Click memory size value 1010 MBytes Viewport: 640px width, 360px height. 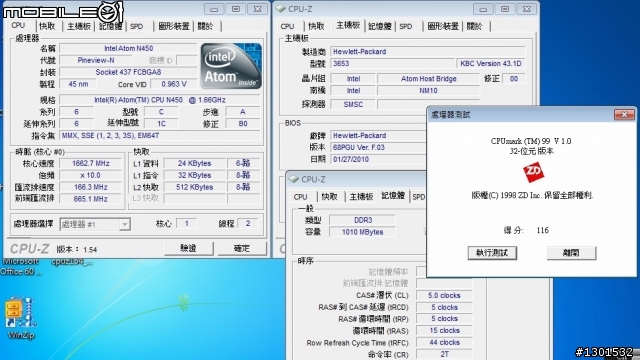[362, 232]
